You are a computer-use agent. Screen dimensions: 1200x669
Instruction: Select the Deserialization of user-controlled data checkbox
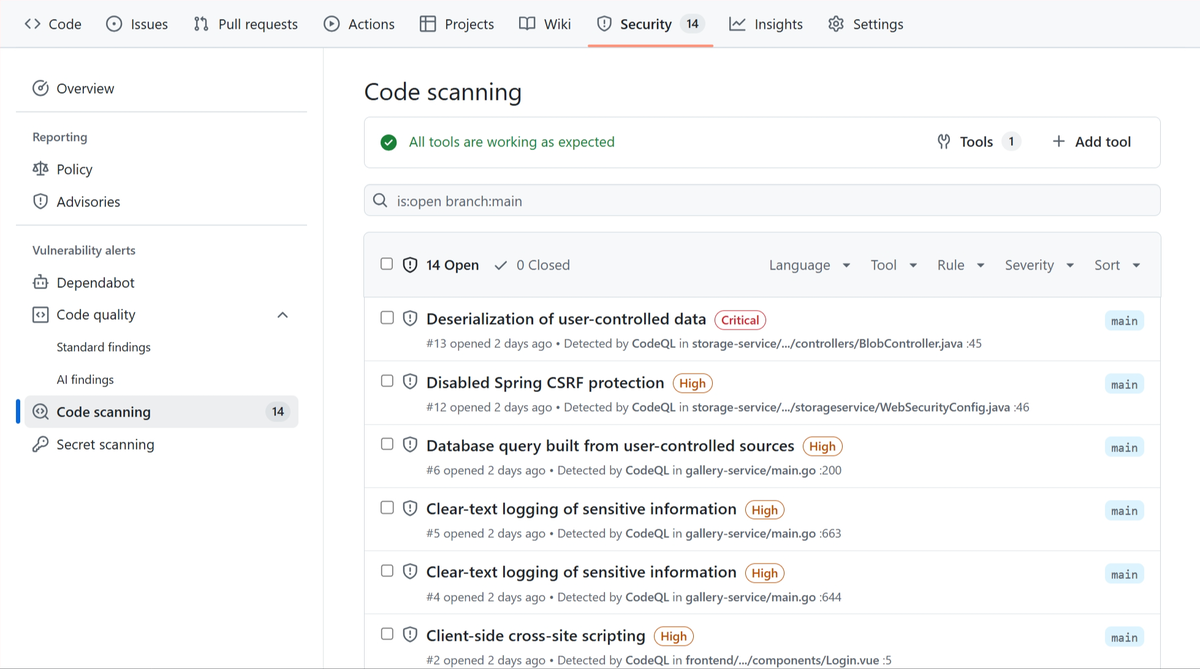(x=387, y=318)
